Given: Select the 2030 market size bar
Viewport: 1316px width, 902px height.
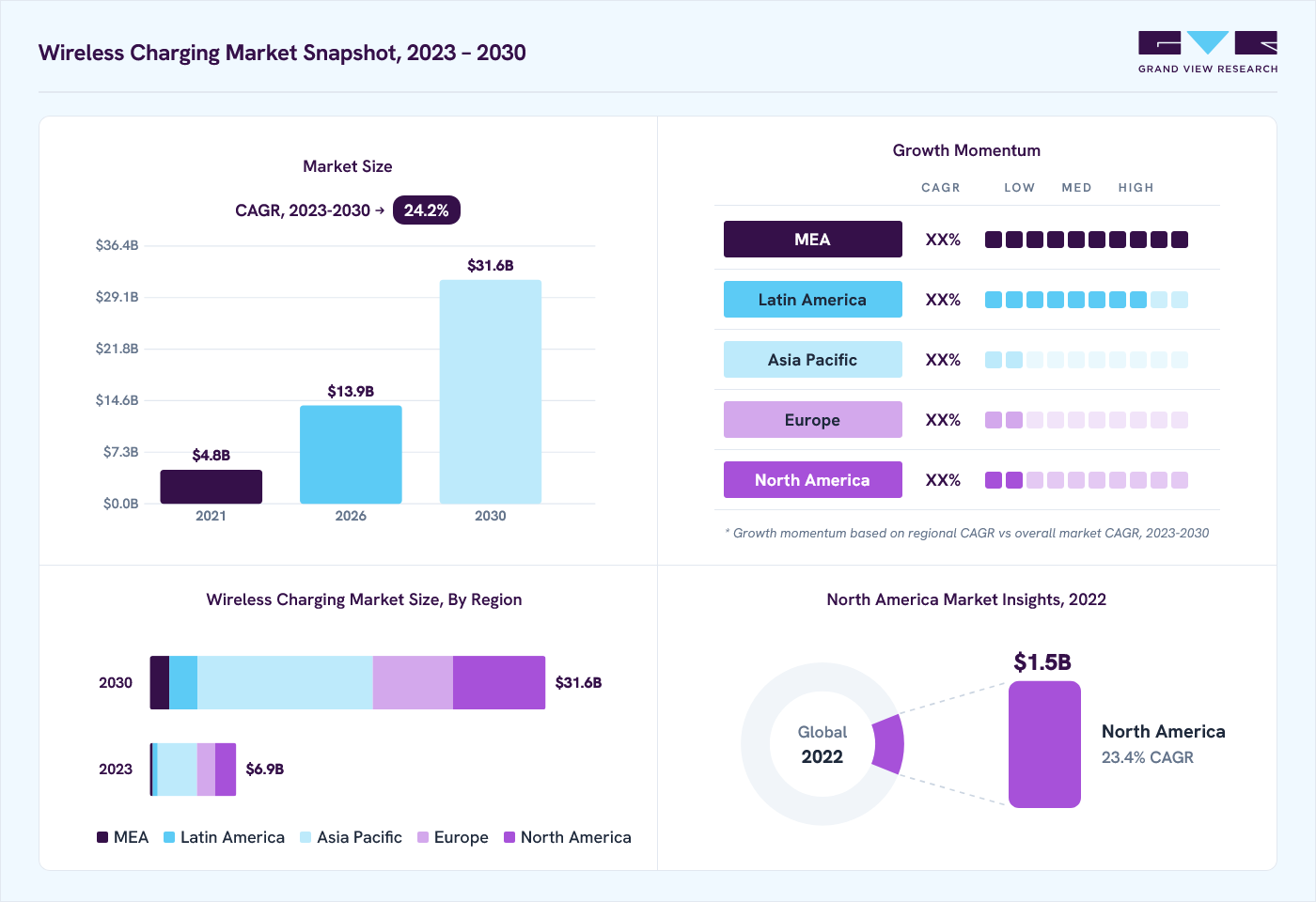Looking at the screenshot, I should [x=491, y=392].
